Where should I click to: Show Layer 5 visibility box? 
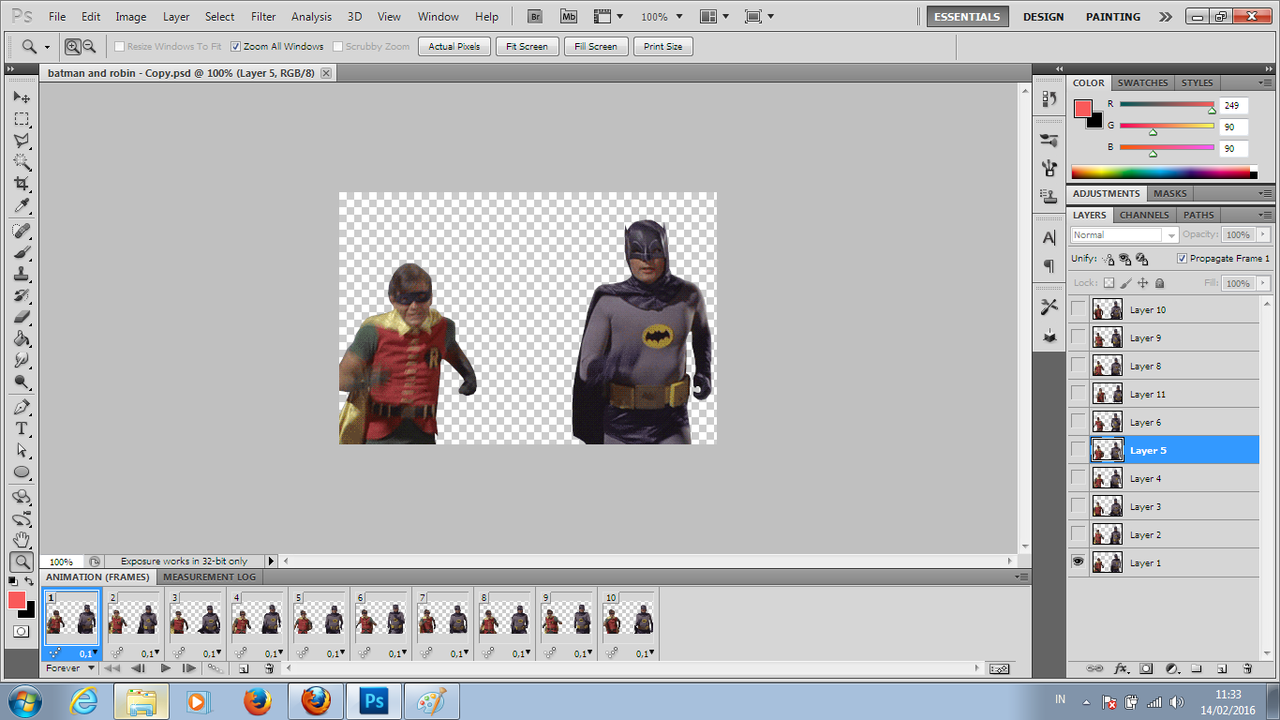click(1078, 450)
